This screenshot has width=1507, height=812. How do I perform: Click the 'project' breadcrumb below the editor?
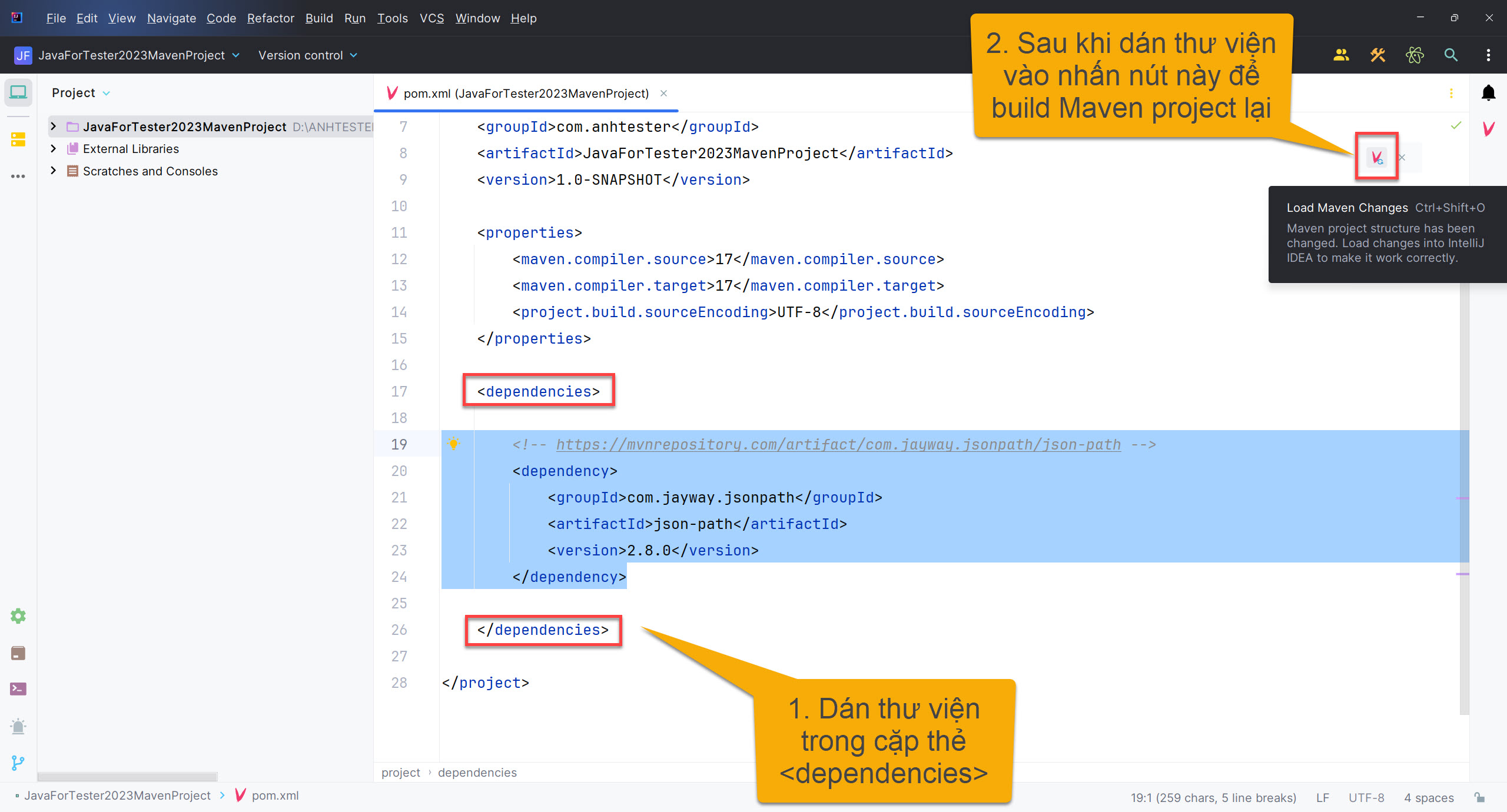point(400,773)
